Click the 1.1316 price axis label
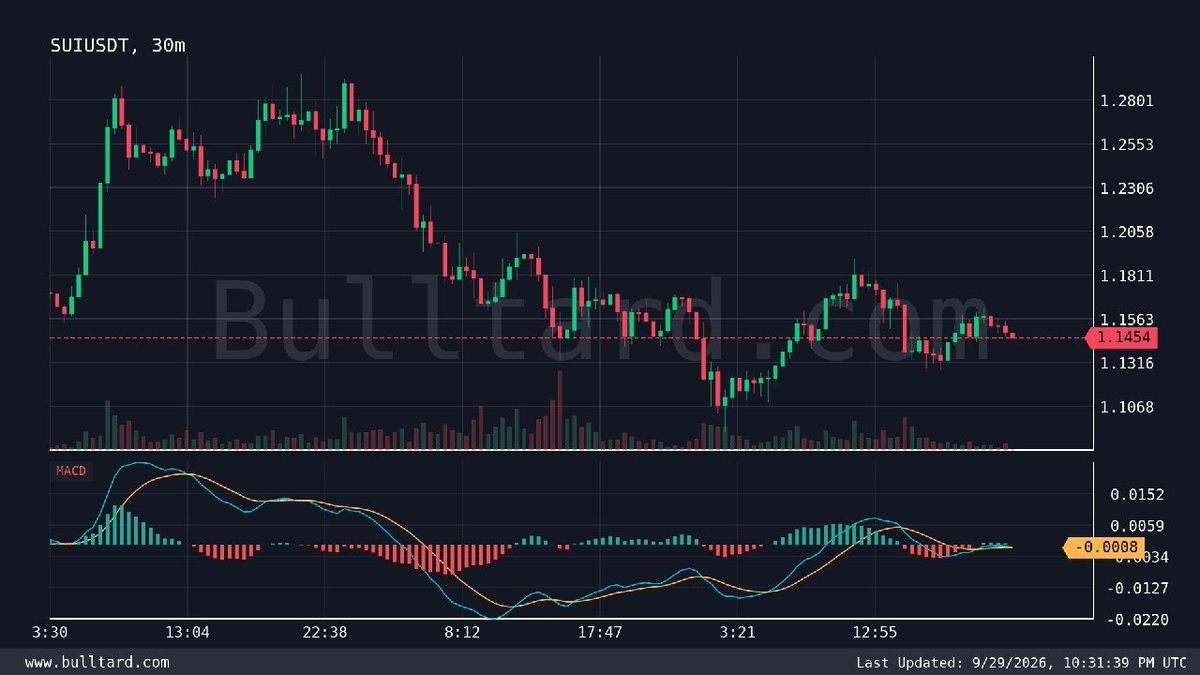Viewport: 1200px width, 675px height. [x=1127, y=363]
